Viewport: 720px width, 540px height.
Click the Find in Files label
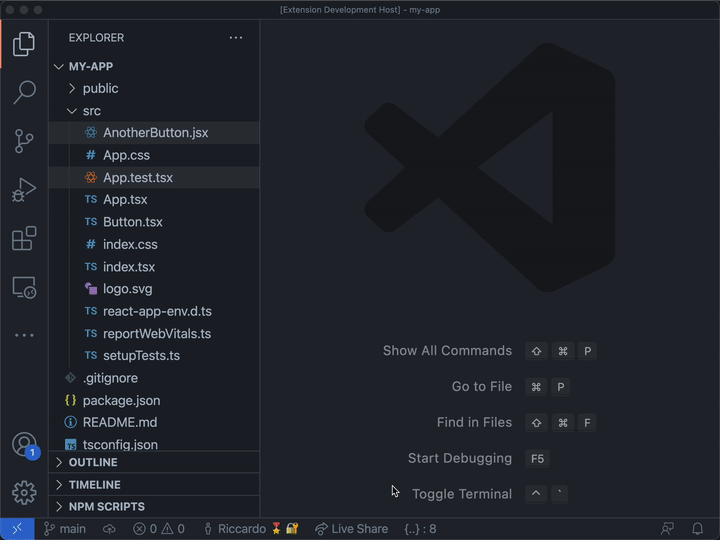(x=474, y=422)
